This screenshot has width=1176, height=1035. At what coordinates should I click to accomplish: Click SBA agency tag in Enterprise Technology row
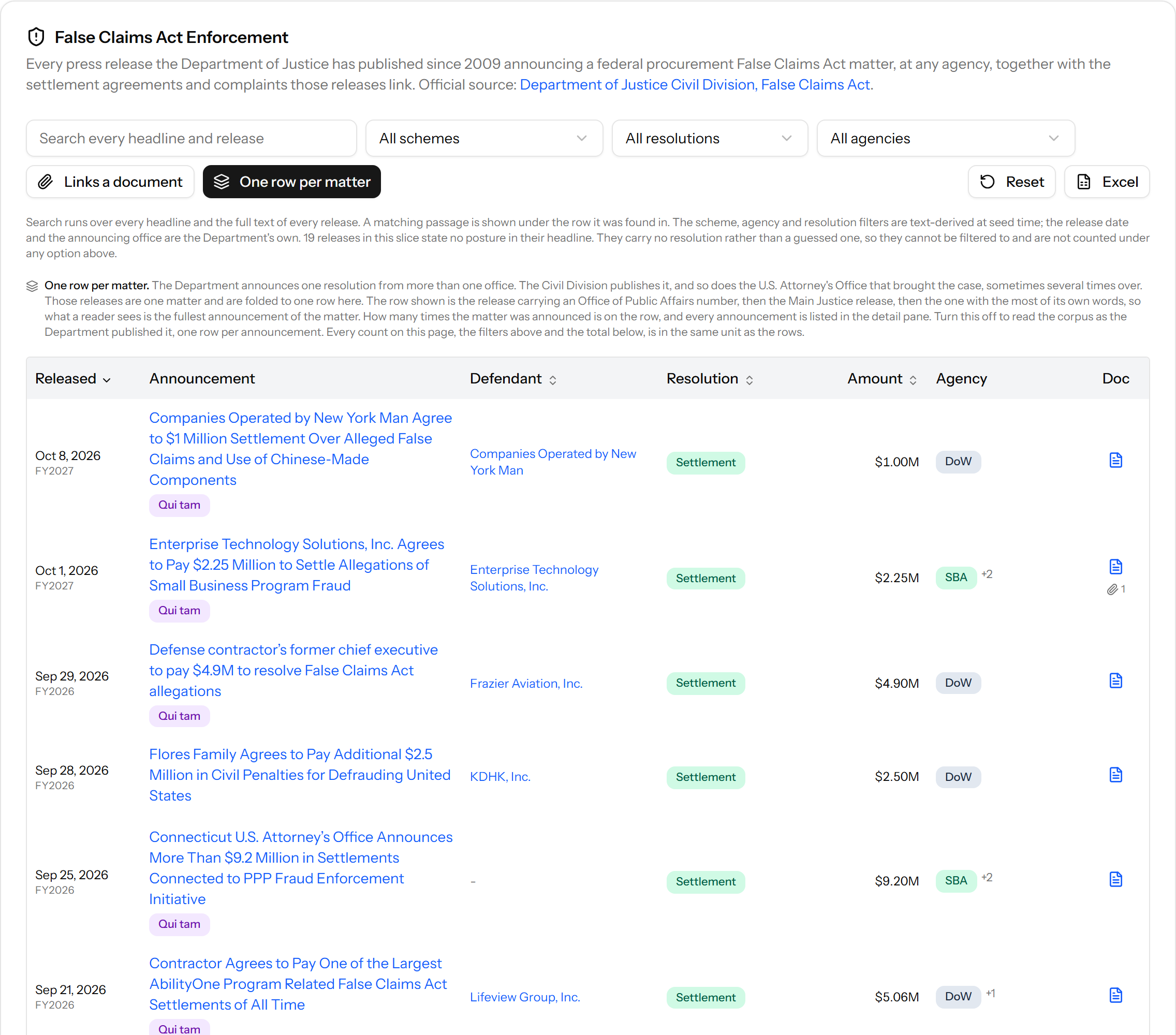click(x=955, y=578)
